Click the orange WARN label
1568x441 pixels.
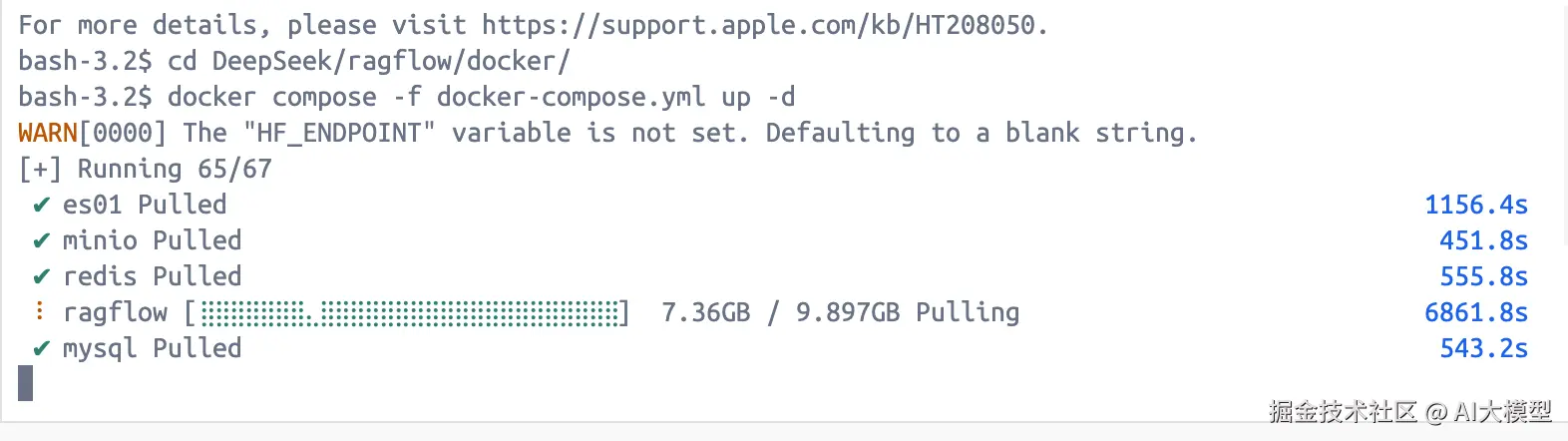pos(48,133)
